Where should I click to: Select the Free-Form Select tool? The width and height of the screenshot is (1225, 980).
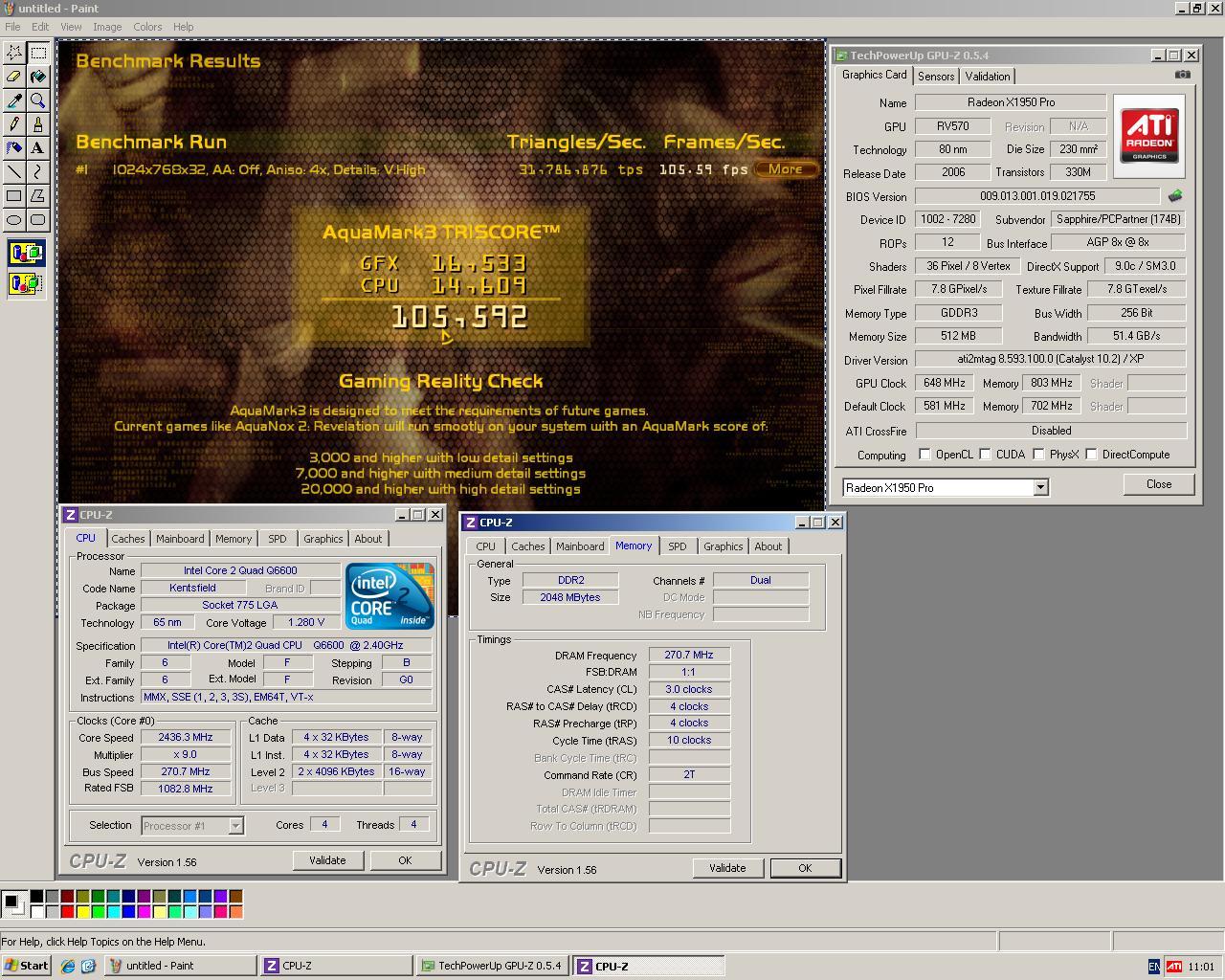(14, 53)
